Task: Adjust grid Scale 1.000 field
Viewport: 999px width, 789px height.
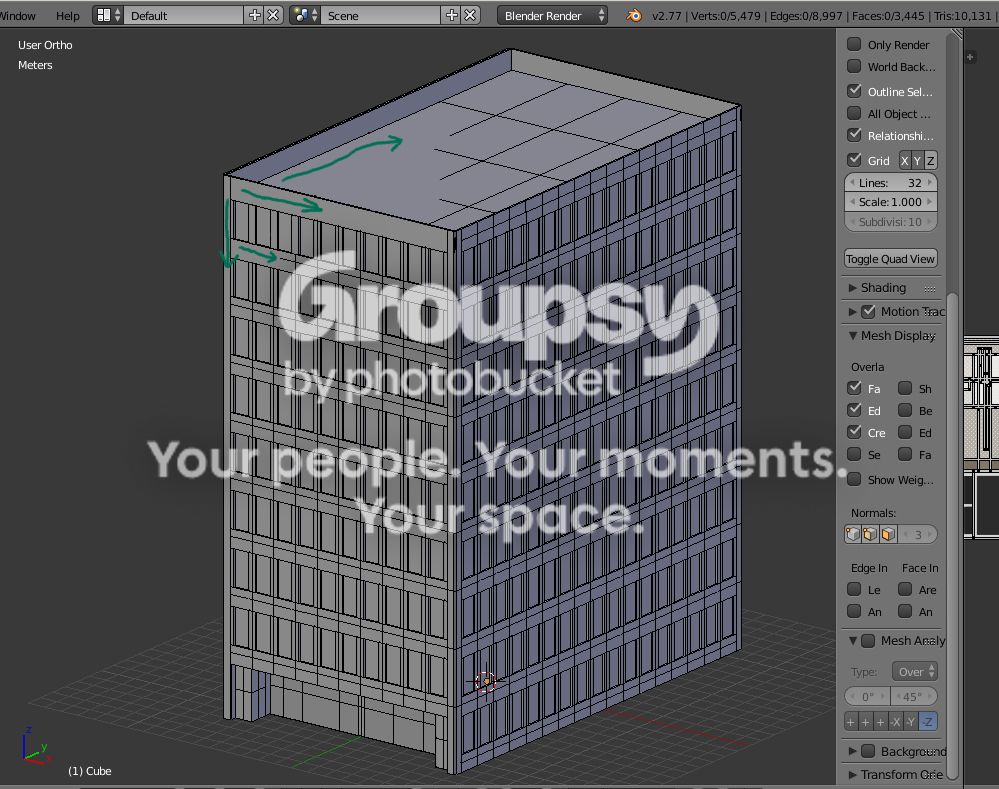Action: 891,202
